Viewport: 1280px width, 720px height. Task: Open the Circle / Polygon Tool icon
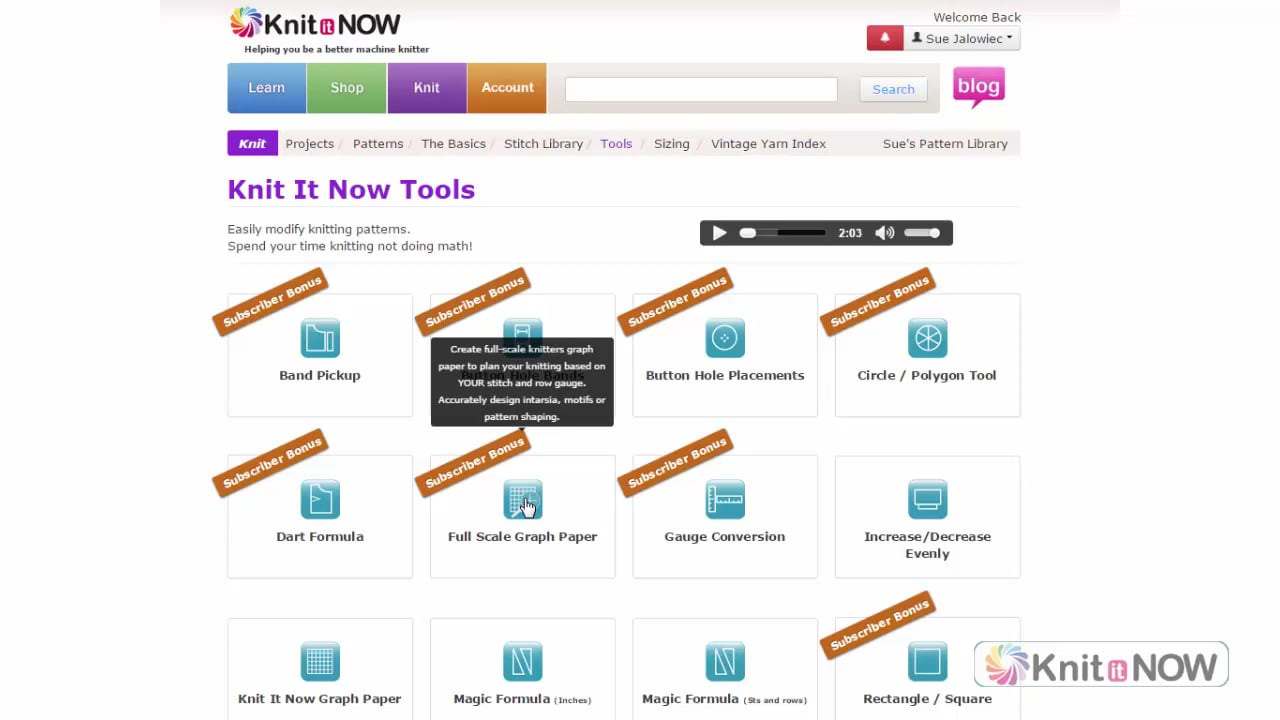927,338
